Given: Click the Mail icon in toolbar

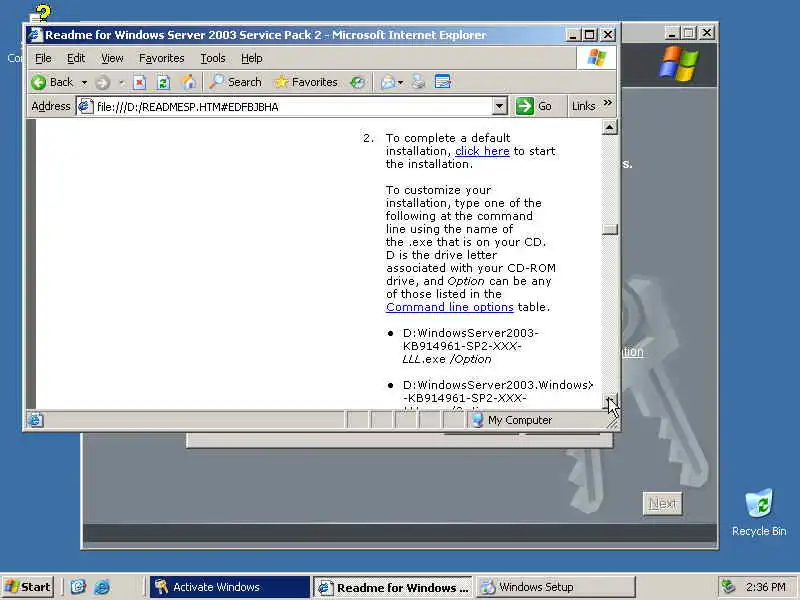Looking at the screenshot, I should click(x=388, y=82).
